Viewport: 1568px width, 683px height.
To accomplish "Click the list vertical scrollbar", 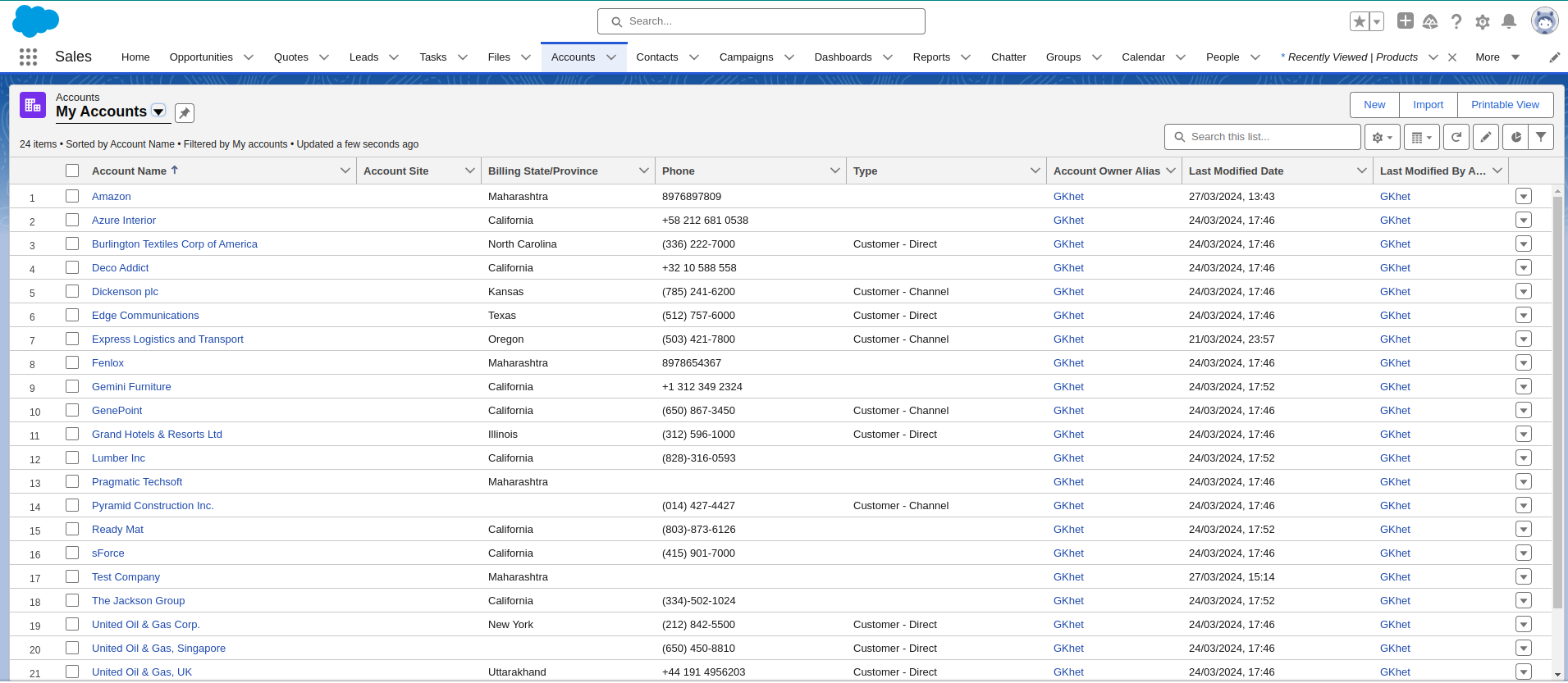I will [1557, 402].
